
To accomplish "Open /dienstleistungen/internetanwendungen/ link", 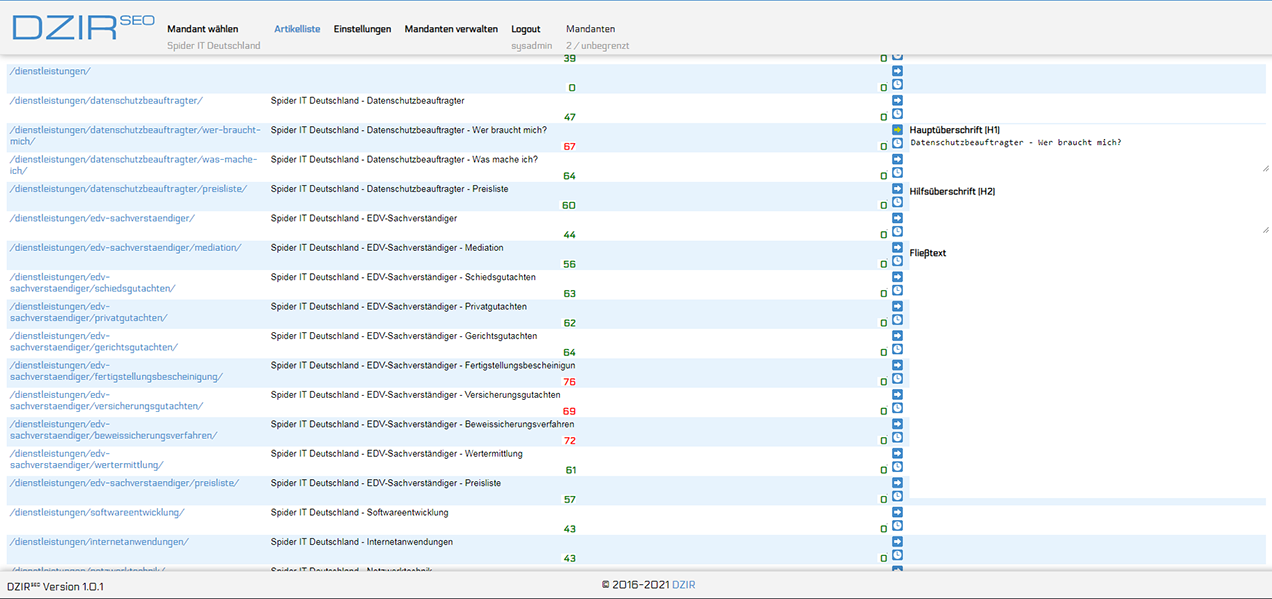I will pyautogui.click(x=98, y=542).
